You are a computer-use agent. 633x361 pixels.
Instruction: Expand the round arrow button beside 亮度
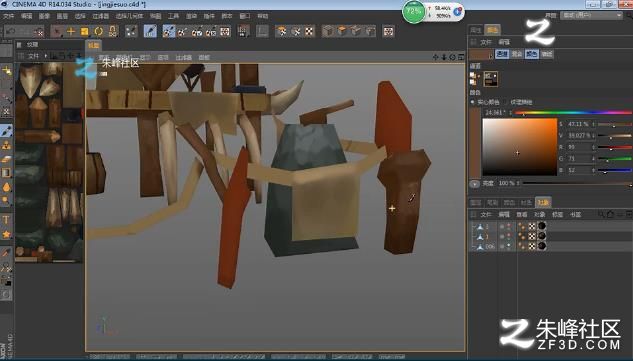[x=474, y=183]
